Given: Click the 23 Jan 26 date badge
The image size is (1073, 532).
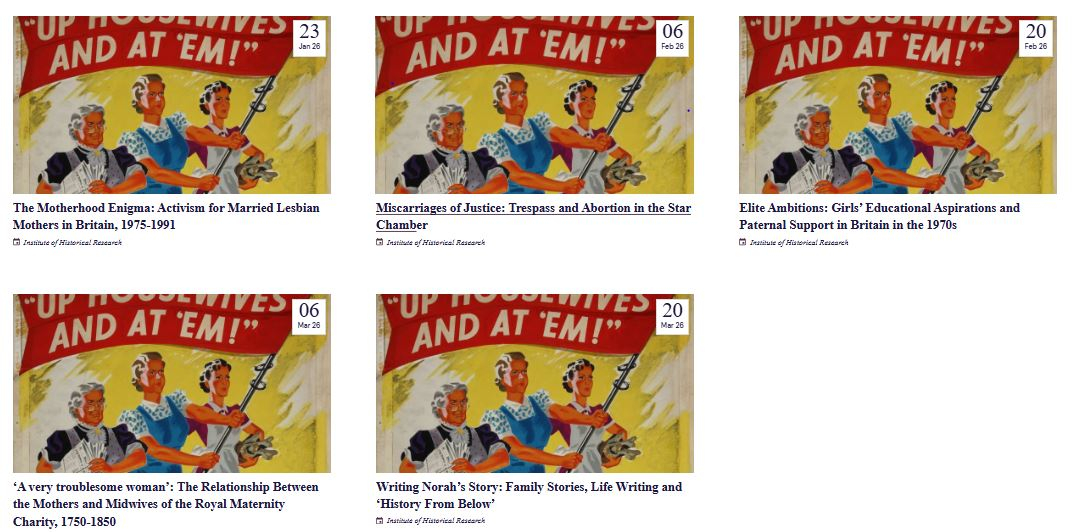Looking at the screenshot, I should [309, 38].
